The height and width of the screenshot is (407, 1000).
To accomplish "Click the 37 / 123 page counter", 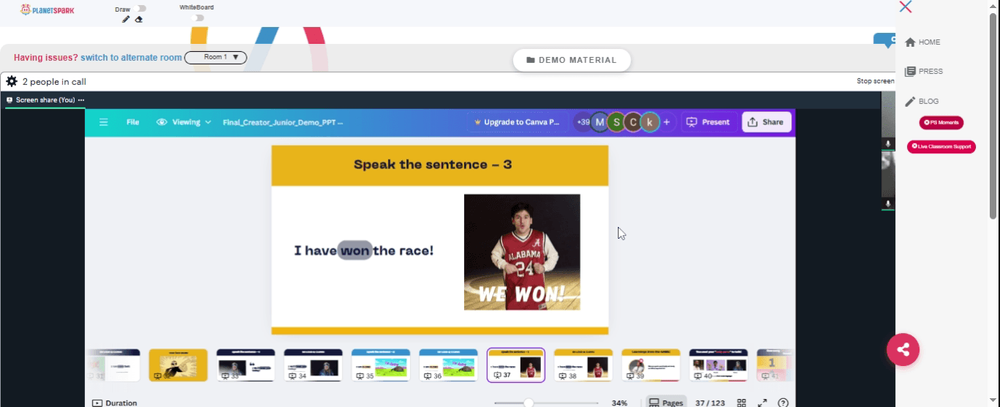I will point(709,403).
